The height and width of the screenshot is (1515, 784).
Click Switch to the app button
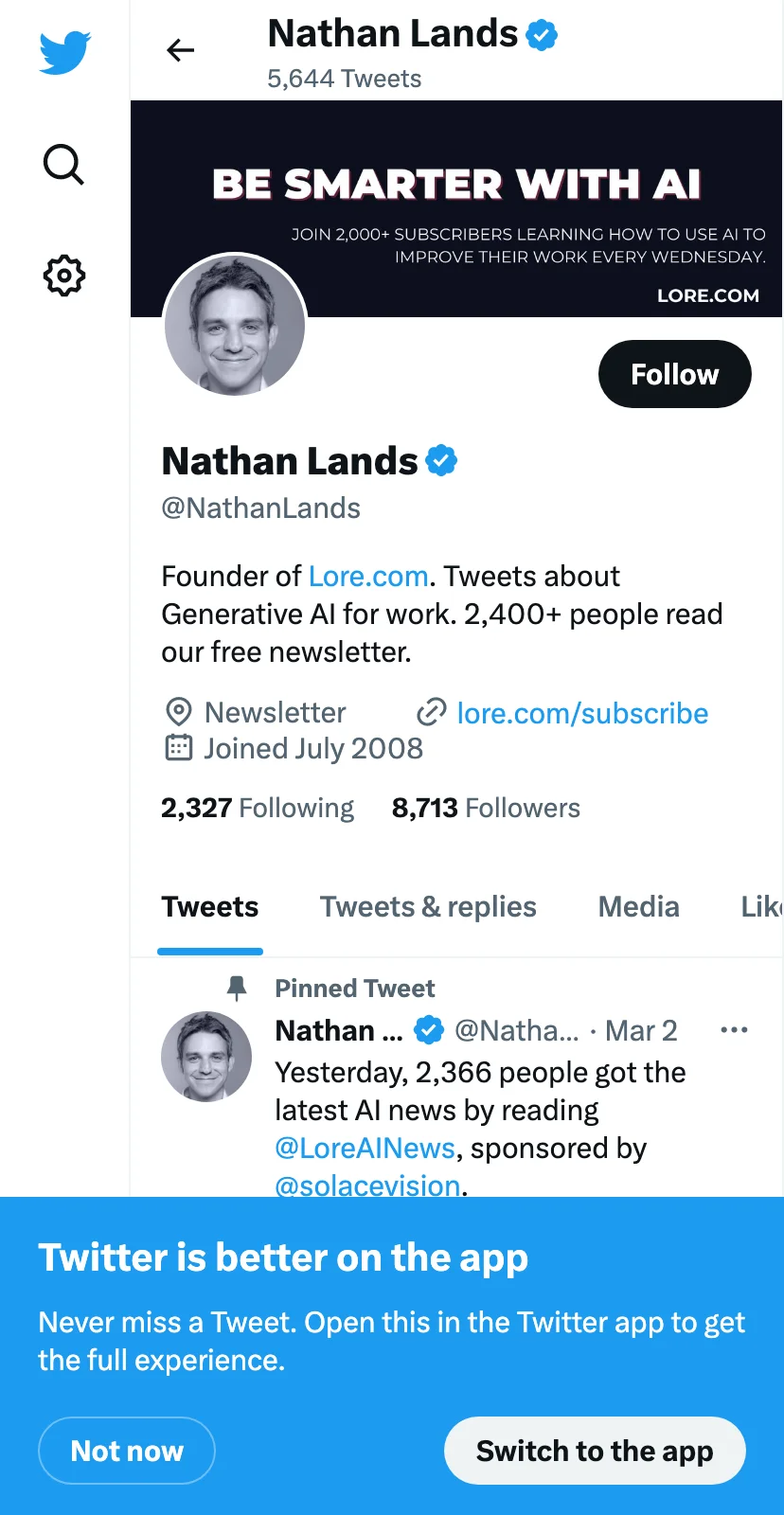pyautogui.click(x=595, y=1451)
